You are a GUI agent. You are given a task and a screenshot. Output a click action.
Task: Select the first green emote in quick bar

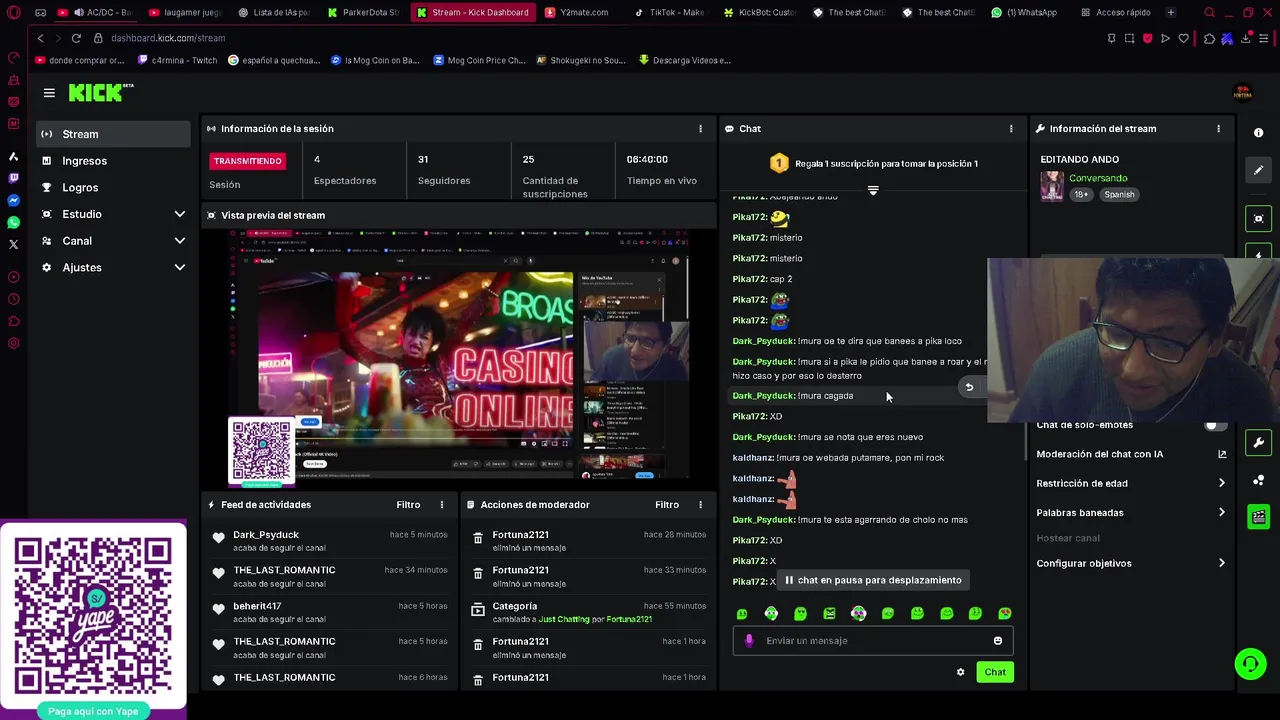[742, 614]
